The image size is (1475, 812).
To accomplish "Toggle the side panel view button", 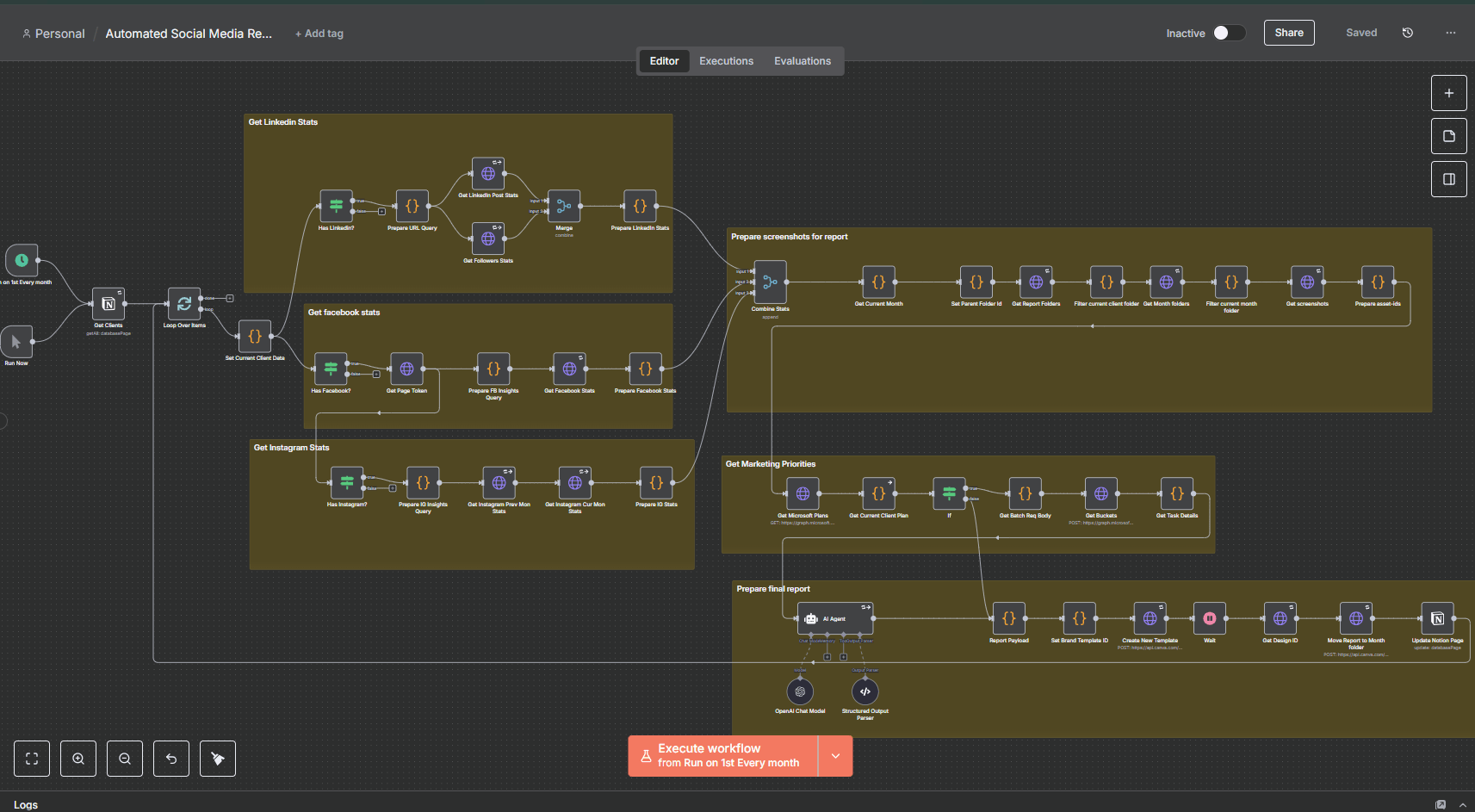I will point(1449,179).
